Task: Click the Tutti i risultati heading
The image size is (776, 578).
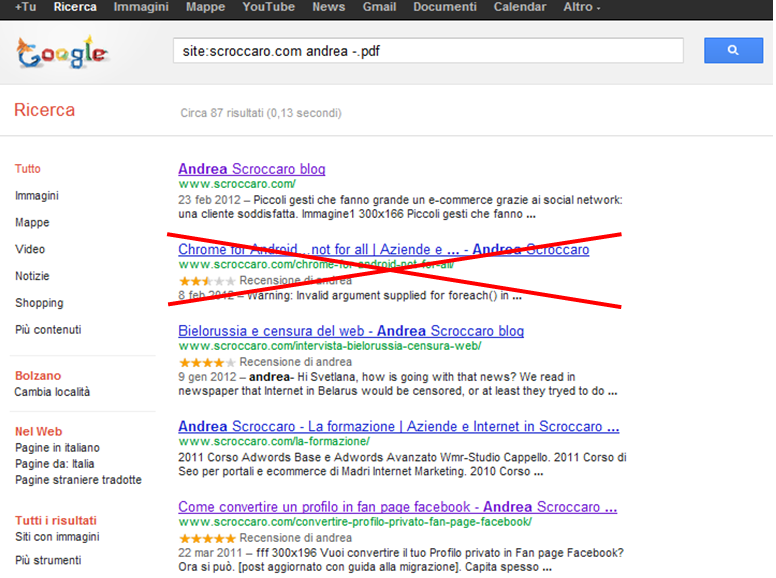Action: (x=56, y=521)
